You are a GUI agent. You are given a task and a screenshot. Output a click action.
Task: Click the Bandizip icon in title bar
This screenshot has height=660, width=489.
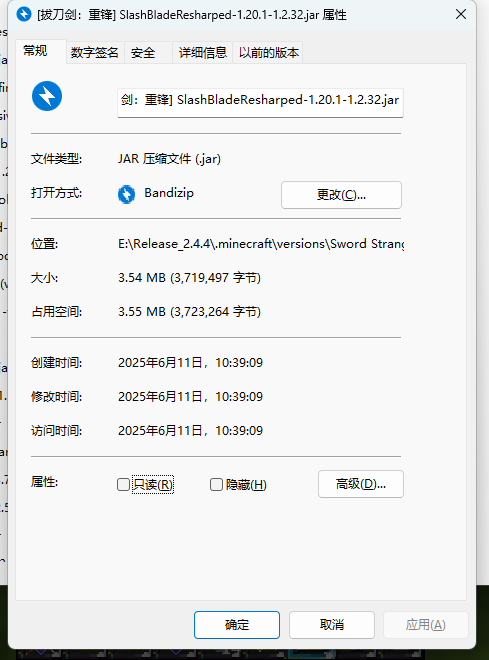coord(24,14)
